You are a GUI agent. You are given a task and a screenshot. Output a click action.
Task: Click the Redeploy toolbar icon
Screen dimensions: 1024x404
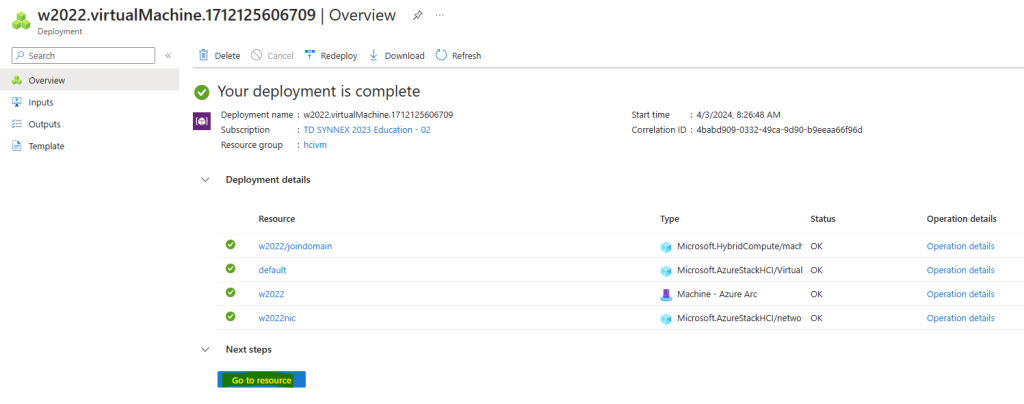310,55
